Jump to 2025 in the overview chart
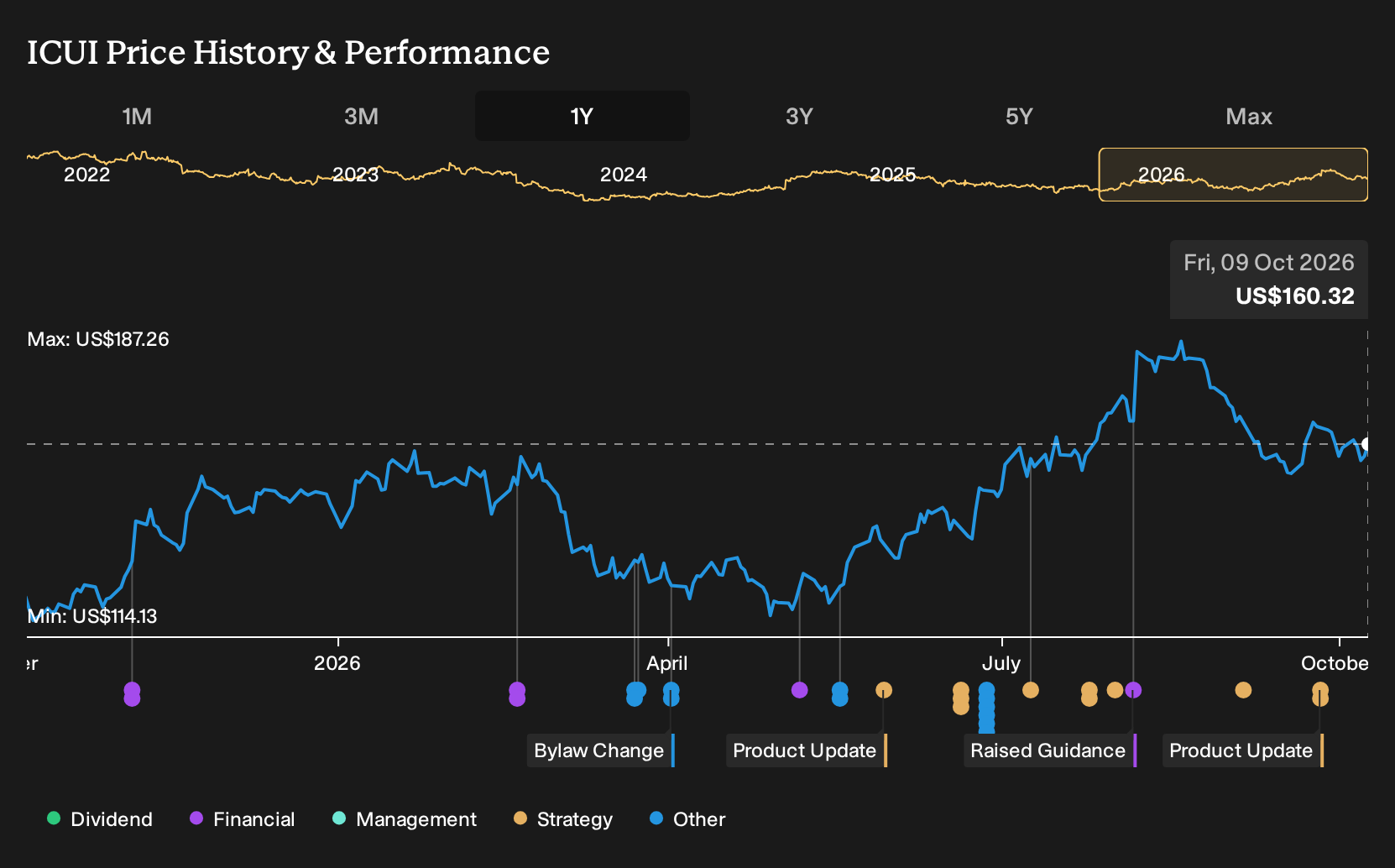 (x=893, y=175)
